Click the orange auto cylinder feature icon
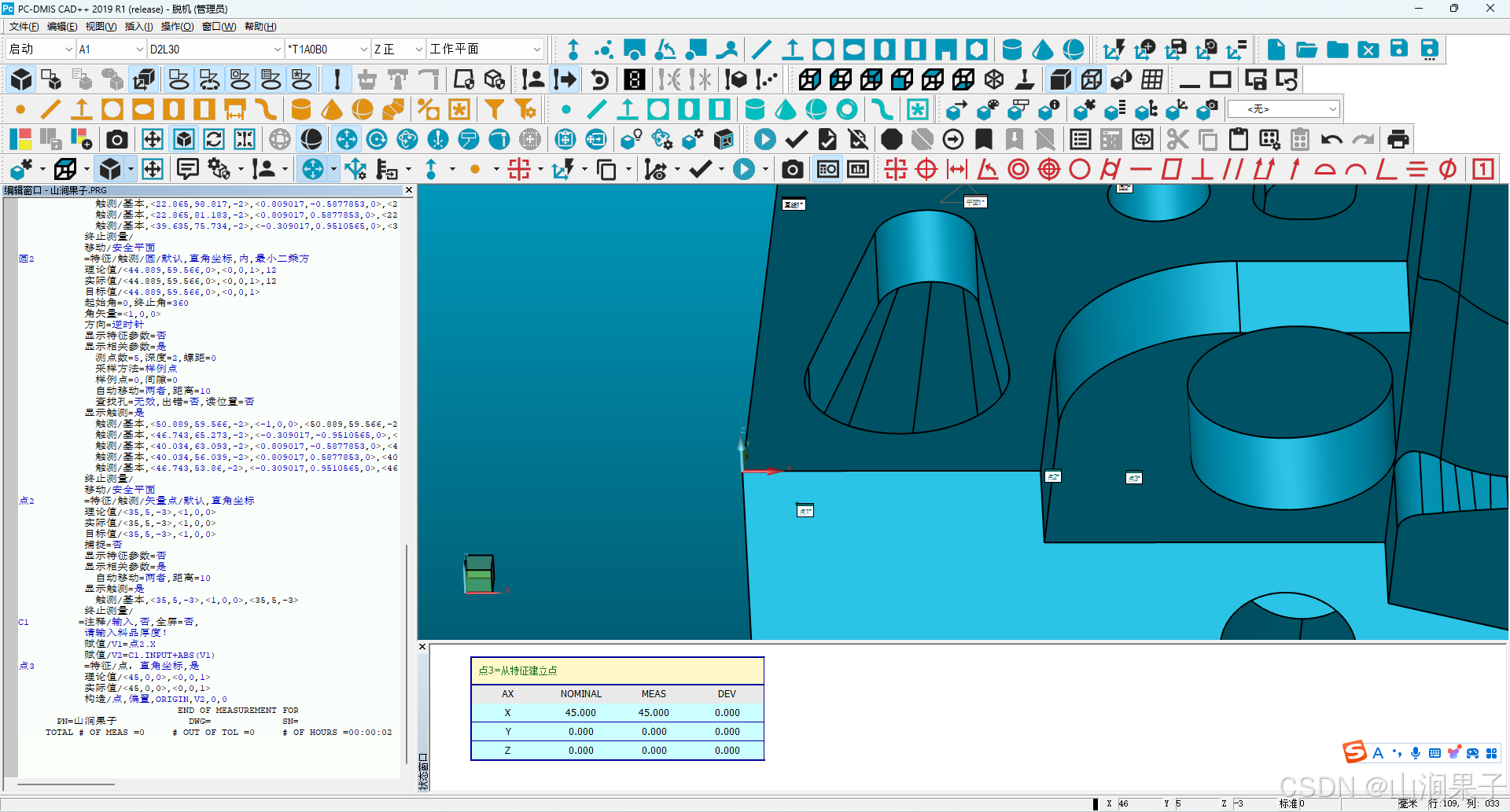This screenshot has height=812, width=1510. tap(300, 109)
